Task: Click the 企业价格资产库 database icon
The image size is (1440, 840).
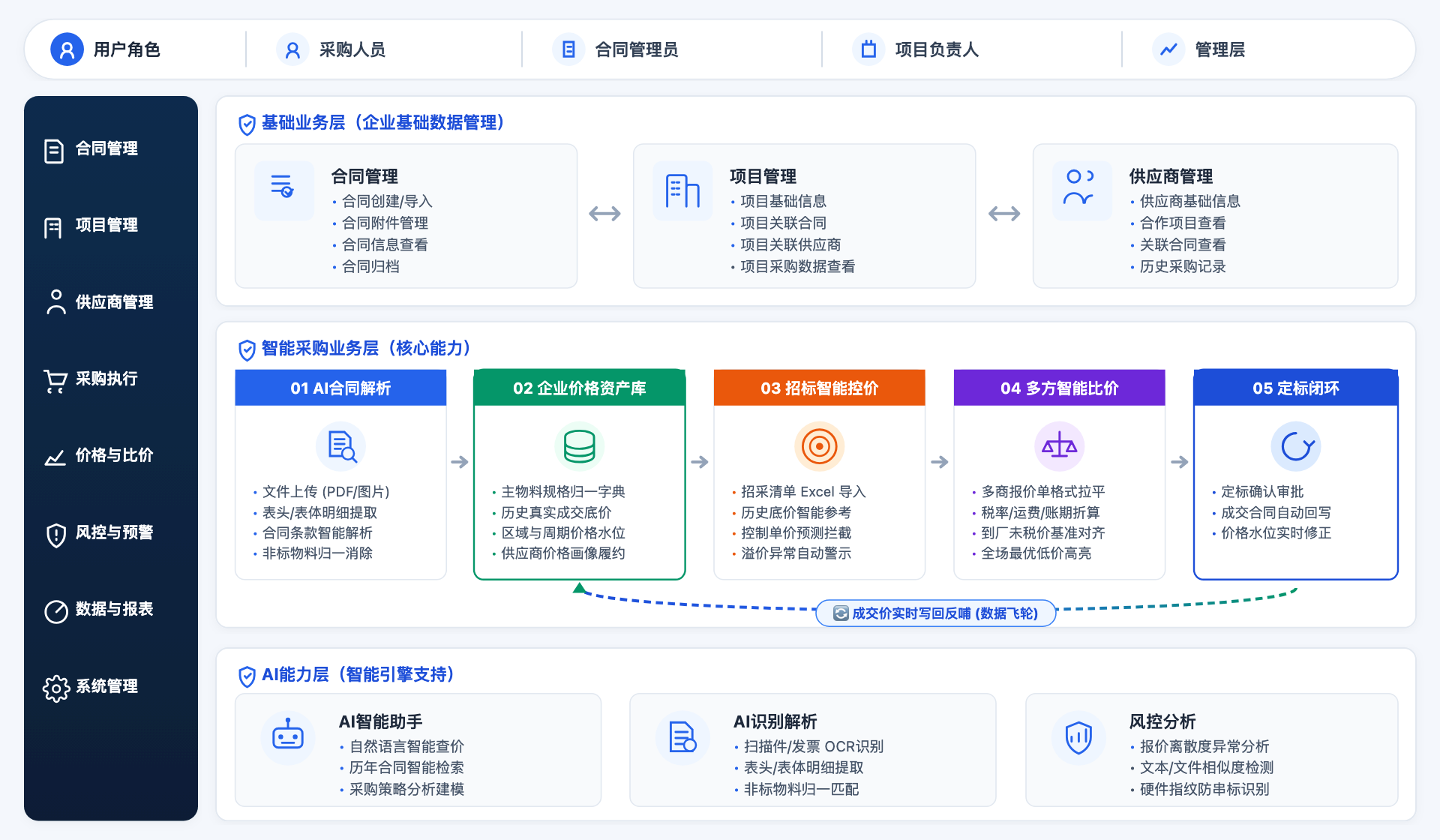Action: point(579,446)
